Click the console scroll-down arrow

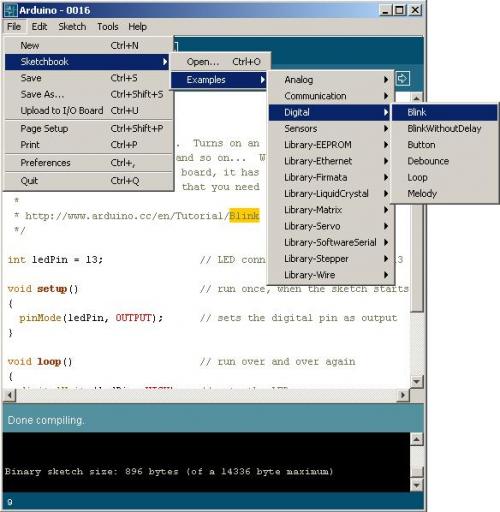(416, 485)
